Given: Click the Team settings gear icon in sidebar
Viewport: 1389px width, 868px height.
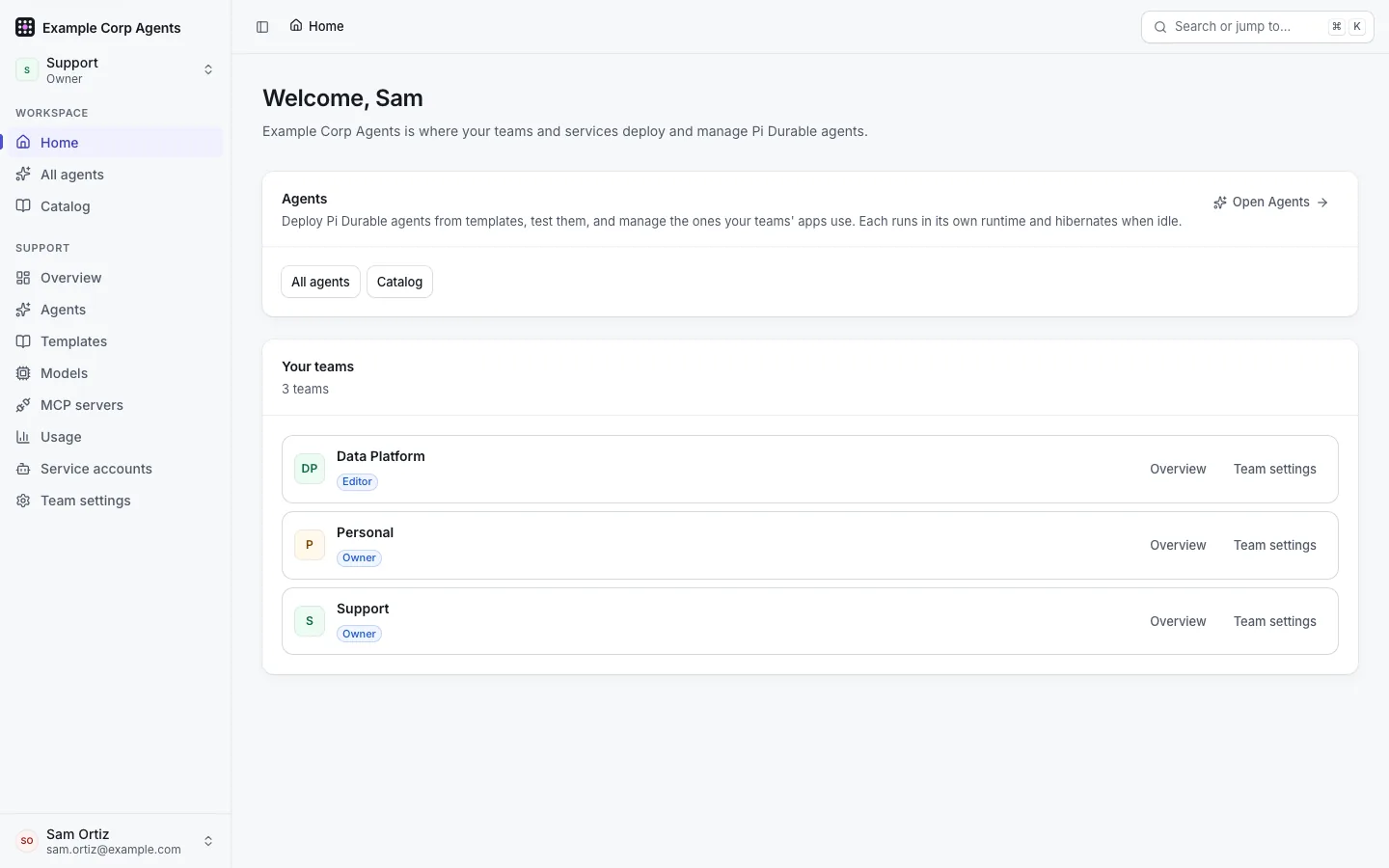Looking at the screenshot, I should point(23,500).
